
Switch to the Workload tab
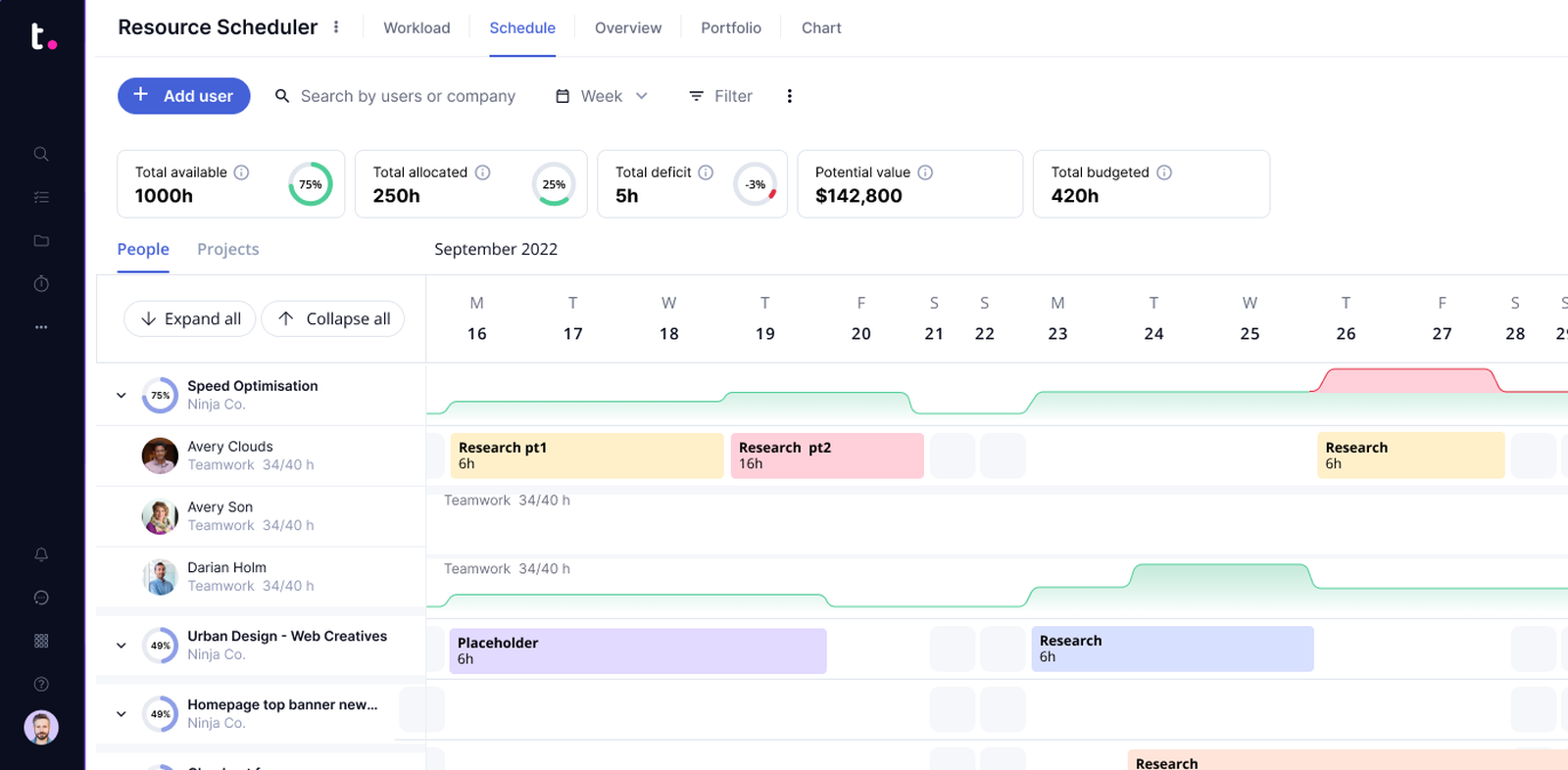(x=416, y=28)
